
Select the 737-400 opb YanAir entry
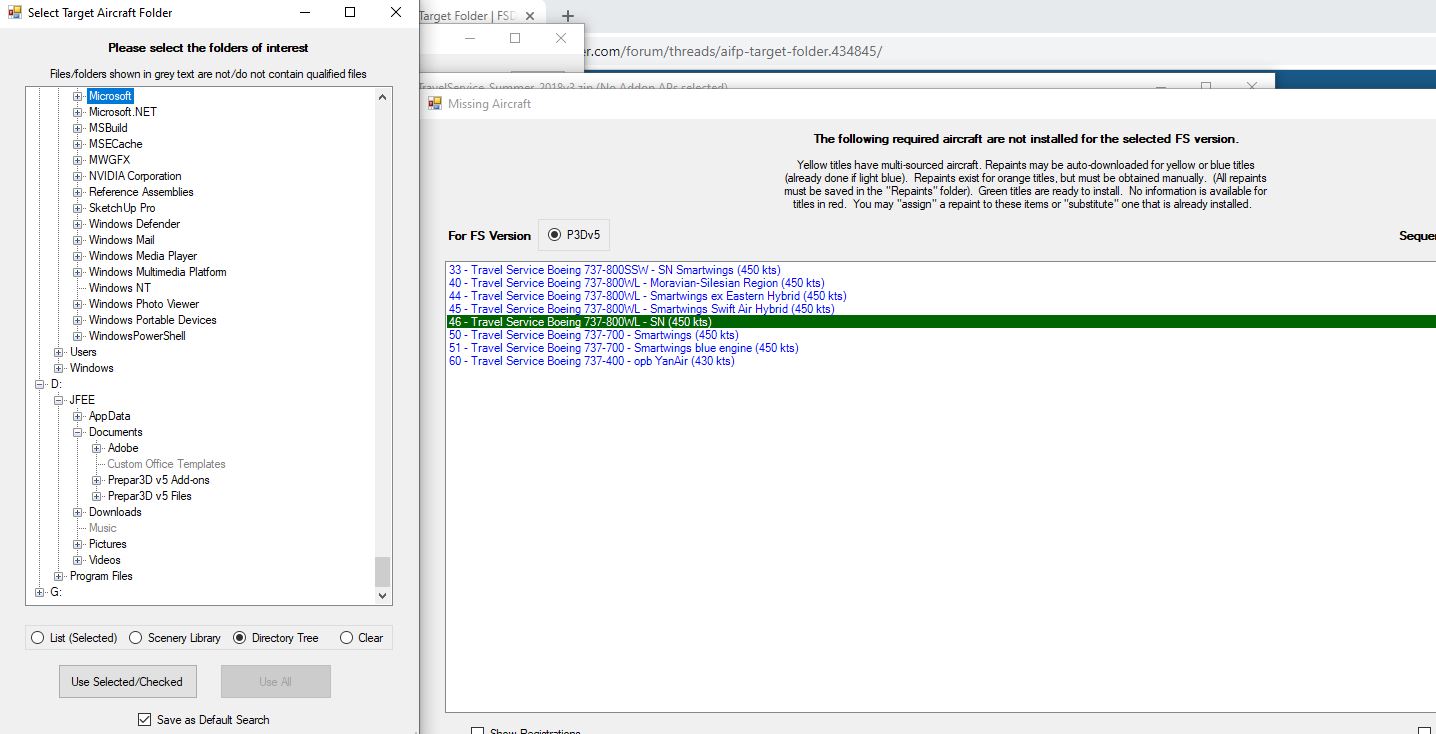[591, 361]
